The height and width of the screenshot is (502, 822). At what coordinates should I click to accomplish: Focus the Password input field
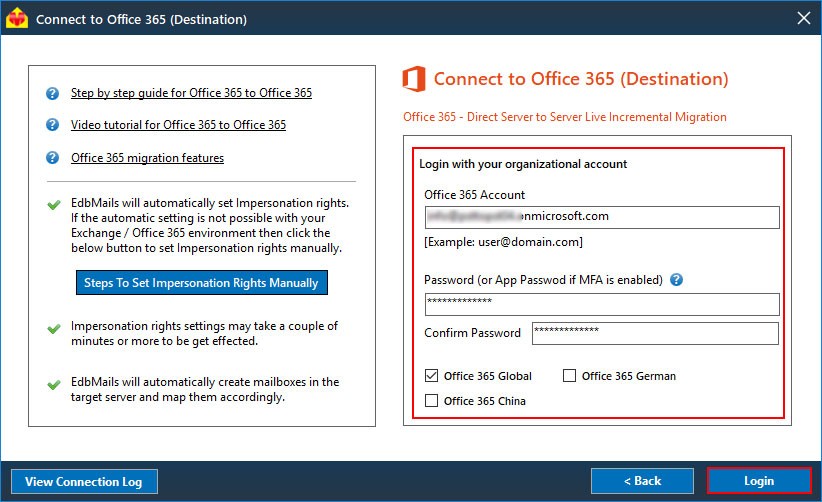point(602,304)
